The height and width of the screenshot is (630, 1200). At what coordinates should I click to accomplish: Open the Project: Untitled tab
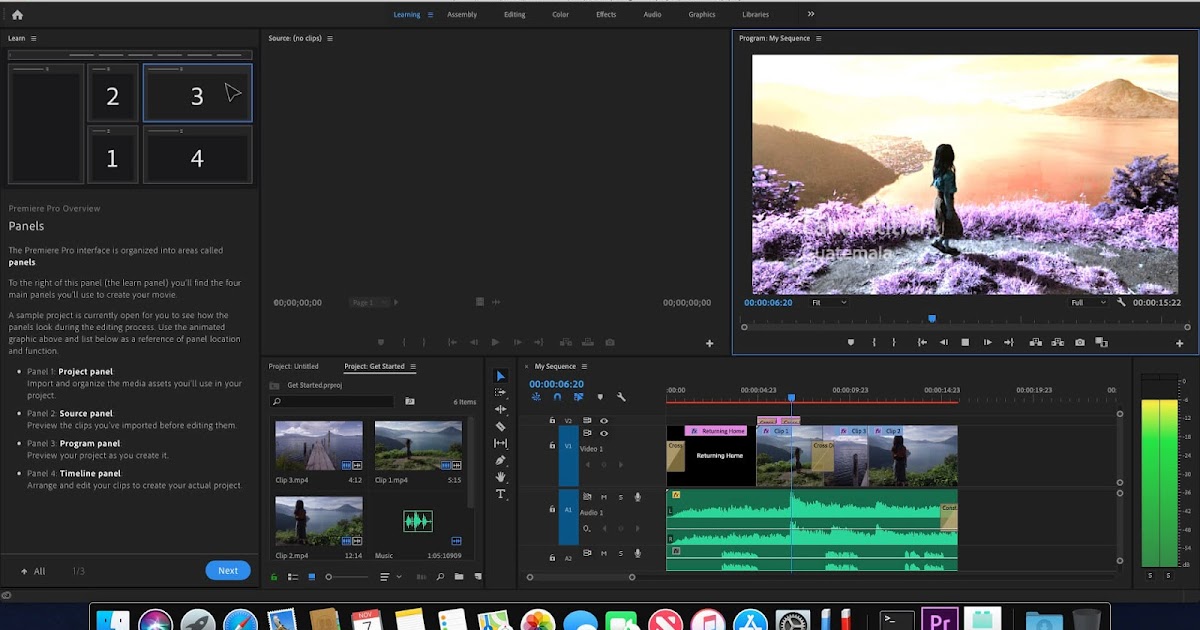[294, 366]
